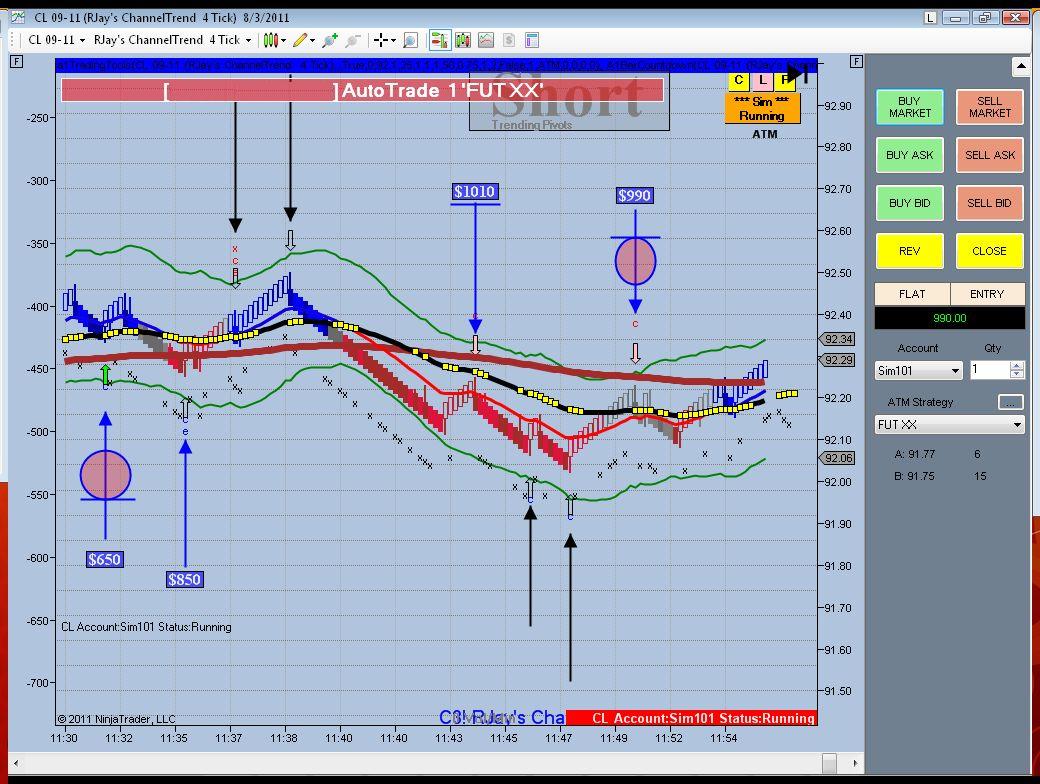Click bid price B: 91.75
The width and height of the screenshot is (1040, 784).
(915, 476)
